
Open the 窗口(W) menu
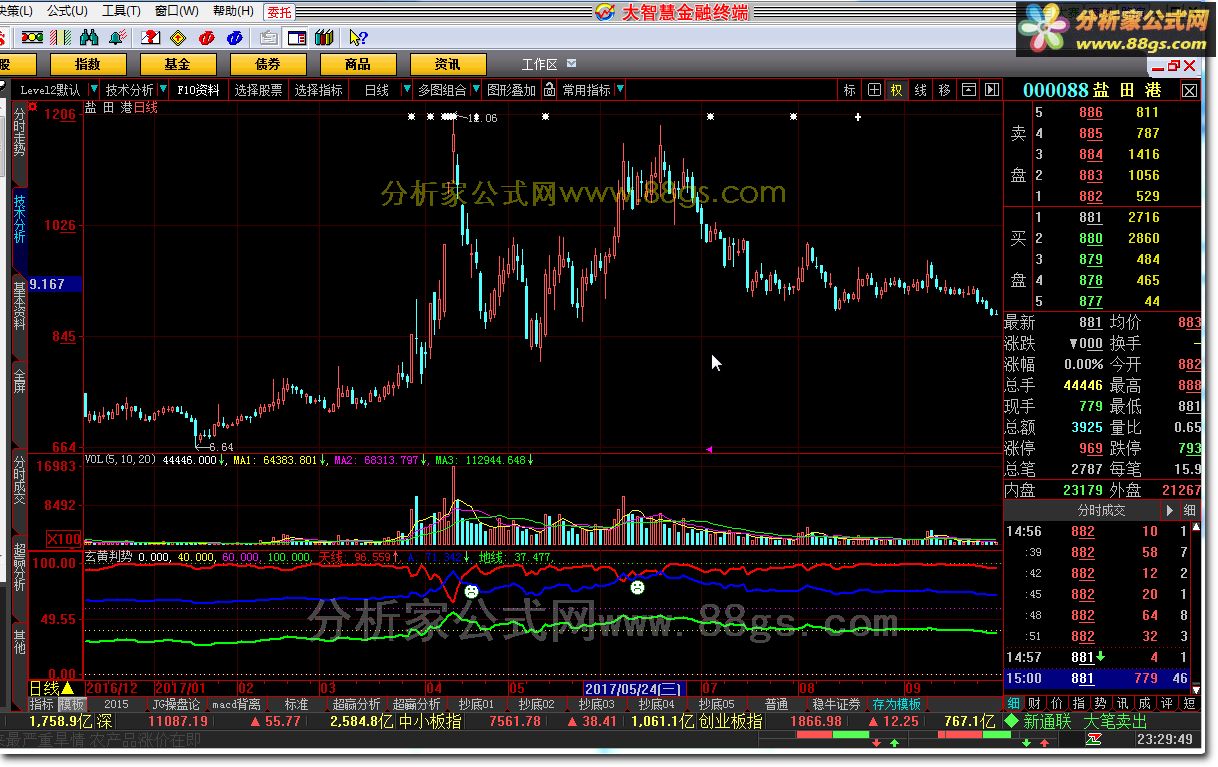pyautogui.click(x=176, y=11)
